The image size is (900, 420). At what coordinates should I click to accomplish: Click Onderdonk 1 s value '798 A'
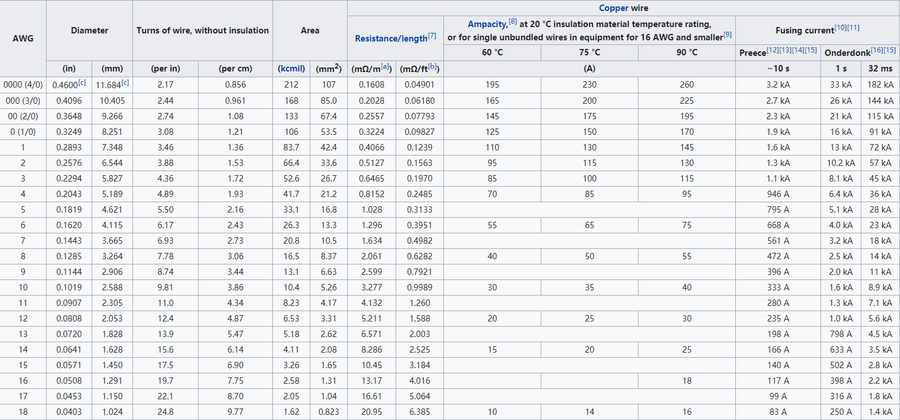pyautogui.click(x=841, y=335)
